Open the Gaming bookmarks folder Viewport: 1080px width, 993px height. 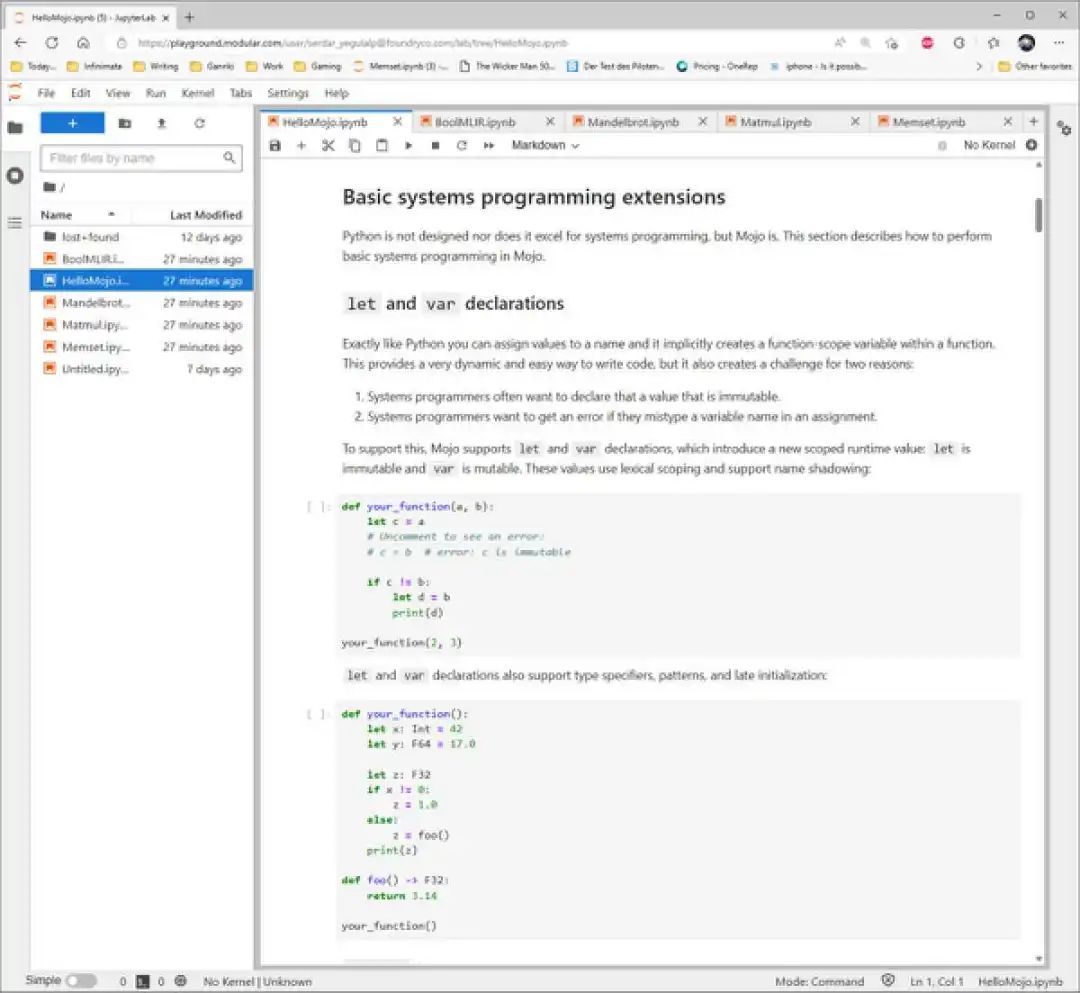tap(318, 66)
